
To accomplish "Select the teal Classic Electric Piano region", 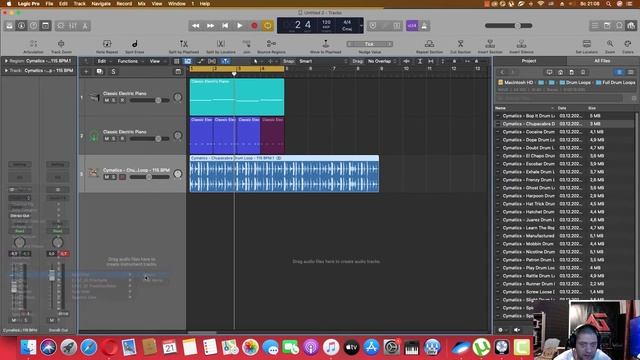I will pyautogui.click(x=237, y=97).
